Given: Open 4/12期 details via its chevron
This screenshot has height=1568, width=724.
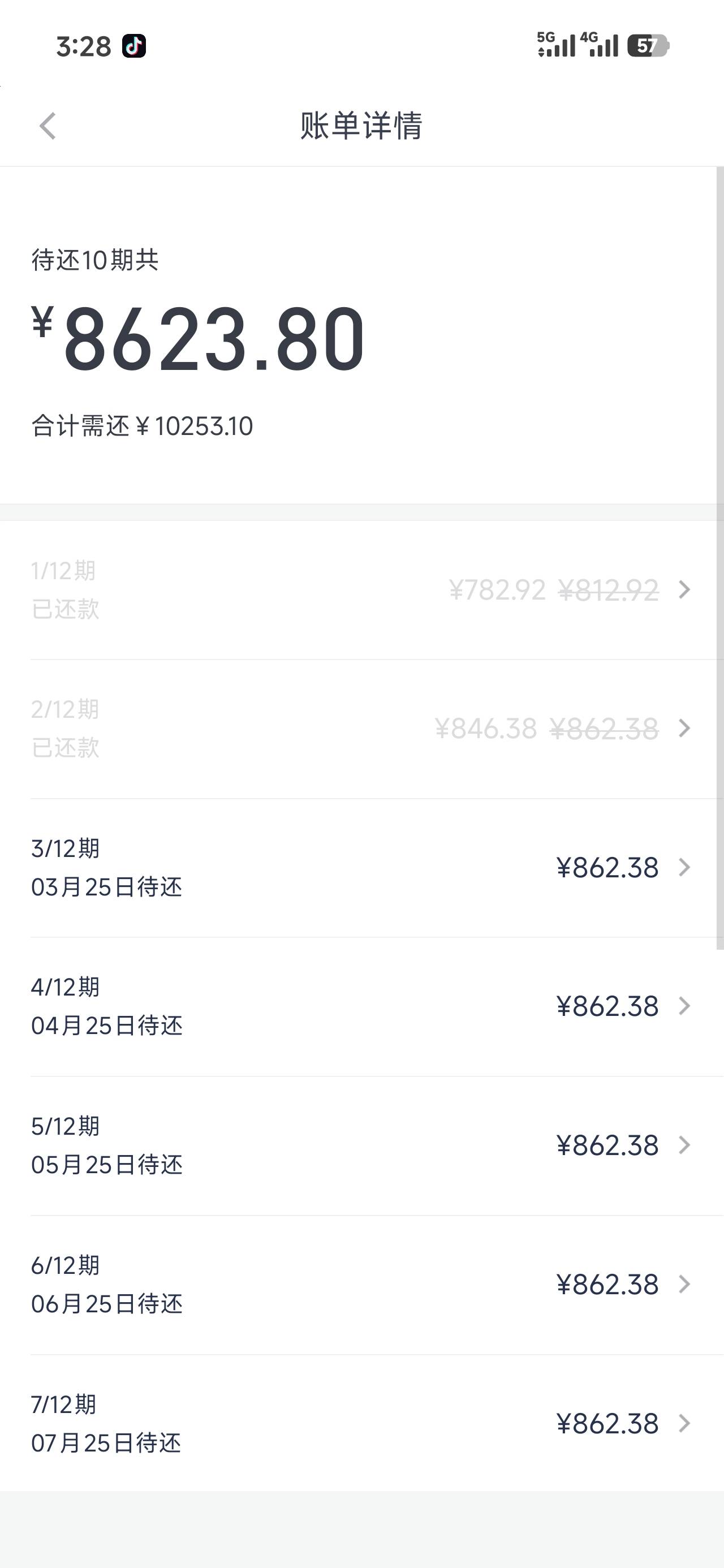Looking at the screenshot, I should pos(684,1006).
